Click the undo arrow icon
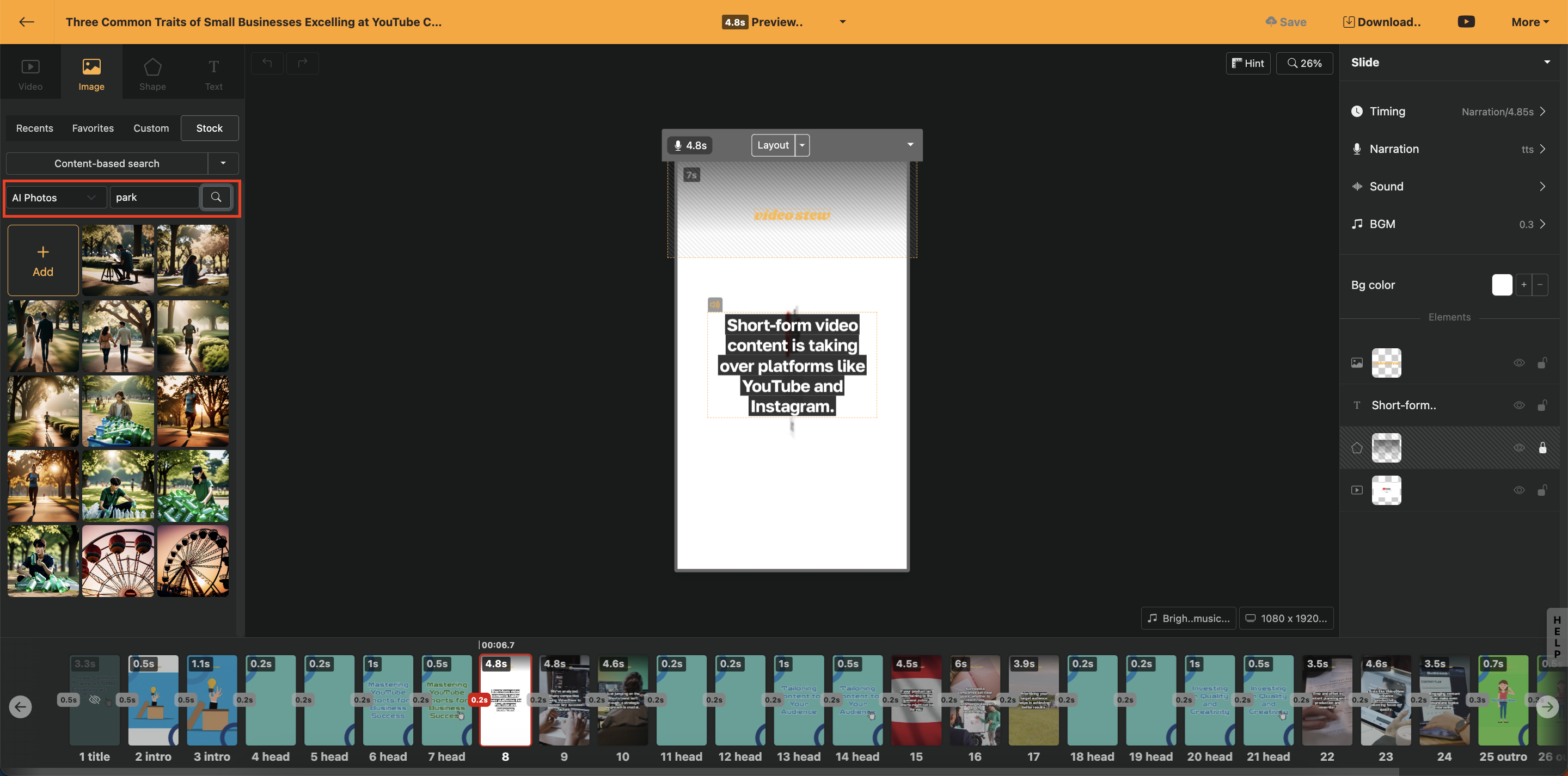 coord(267,63)
